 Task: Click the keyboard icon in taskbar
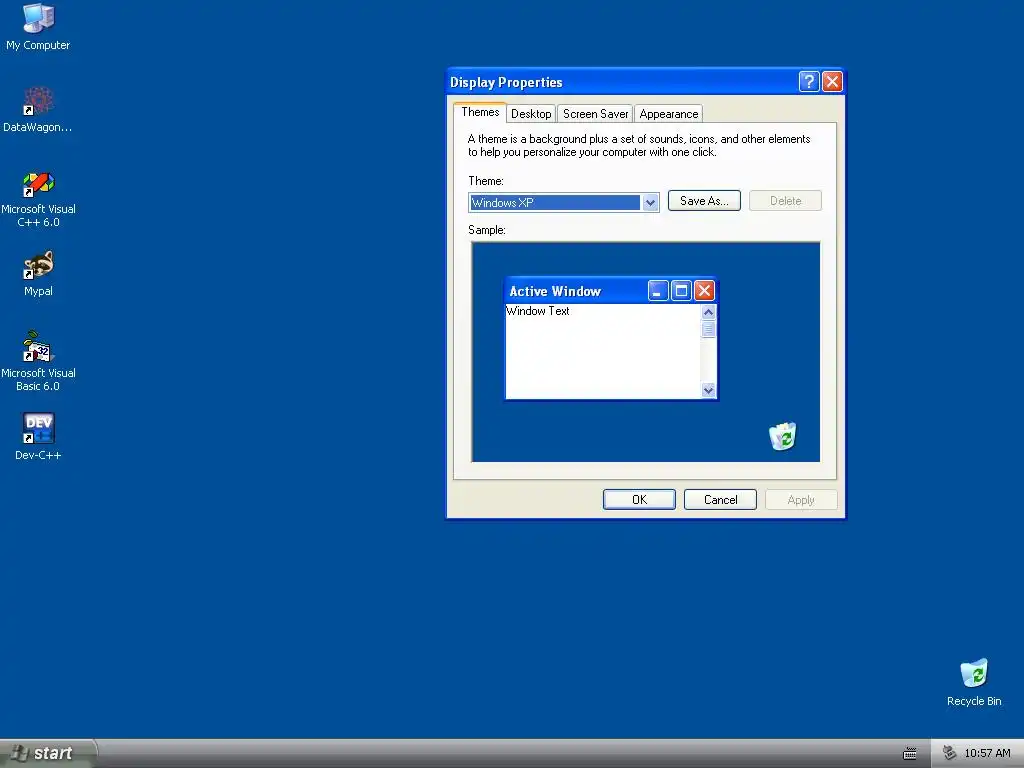click(x=909, y=754)
